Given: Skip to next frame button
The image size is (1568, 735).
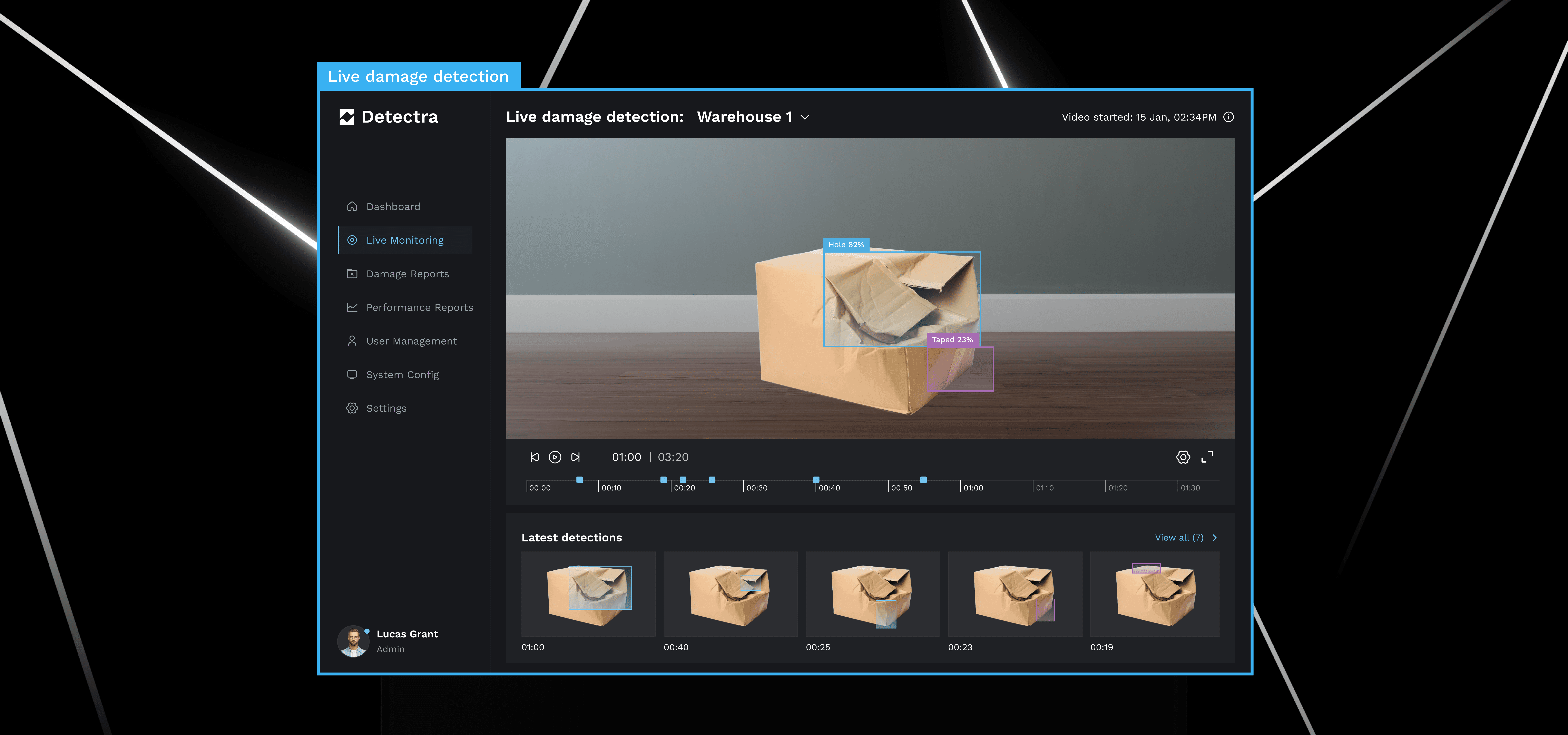Looking at the screenshot, I should click(x=575, y=457).
